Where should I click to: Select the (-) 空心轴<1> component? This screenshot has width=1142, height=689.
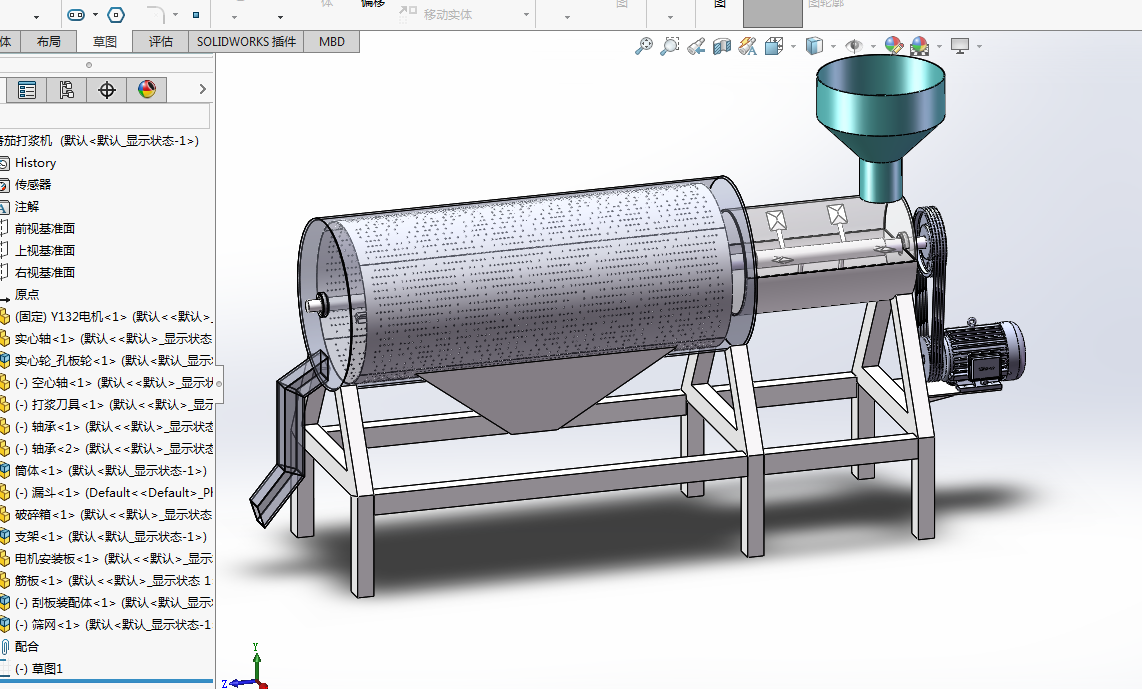(113, 382)
